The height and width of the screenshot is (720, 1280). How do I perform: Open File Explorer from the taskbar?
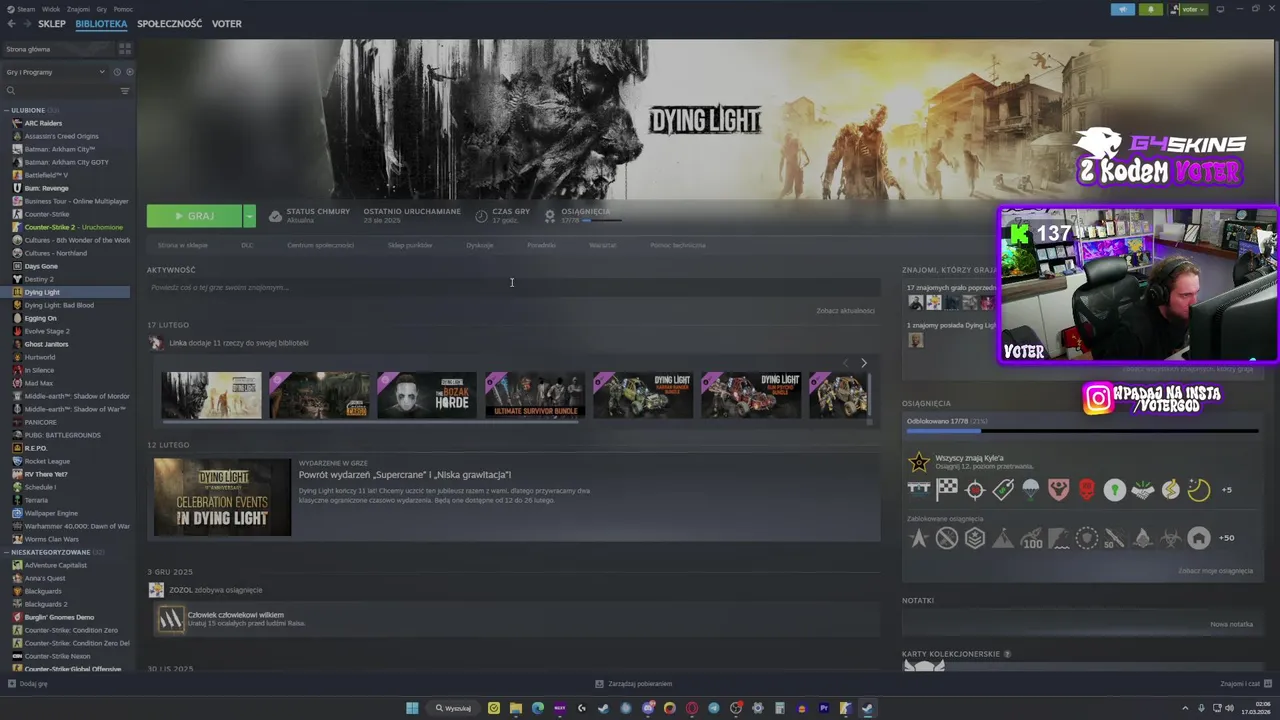(x=516, y=708)
